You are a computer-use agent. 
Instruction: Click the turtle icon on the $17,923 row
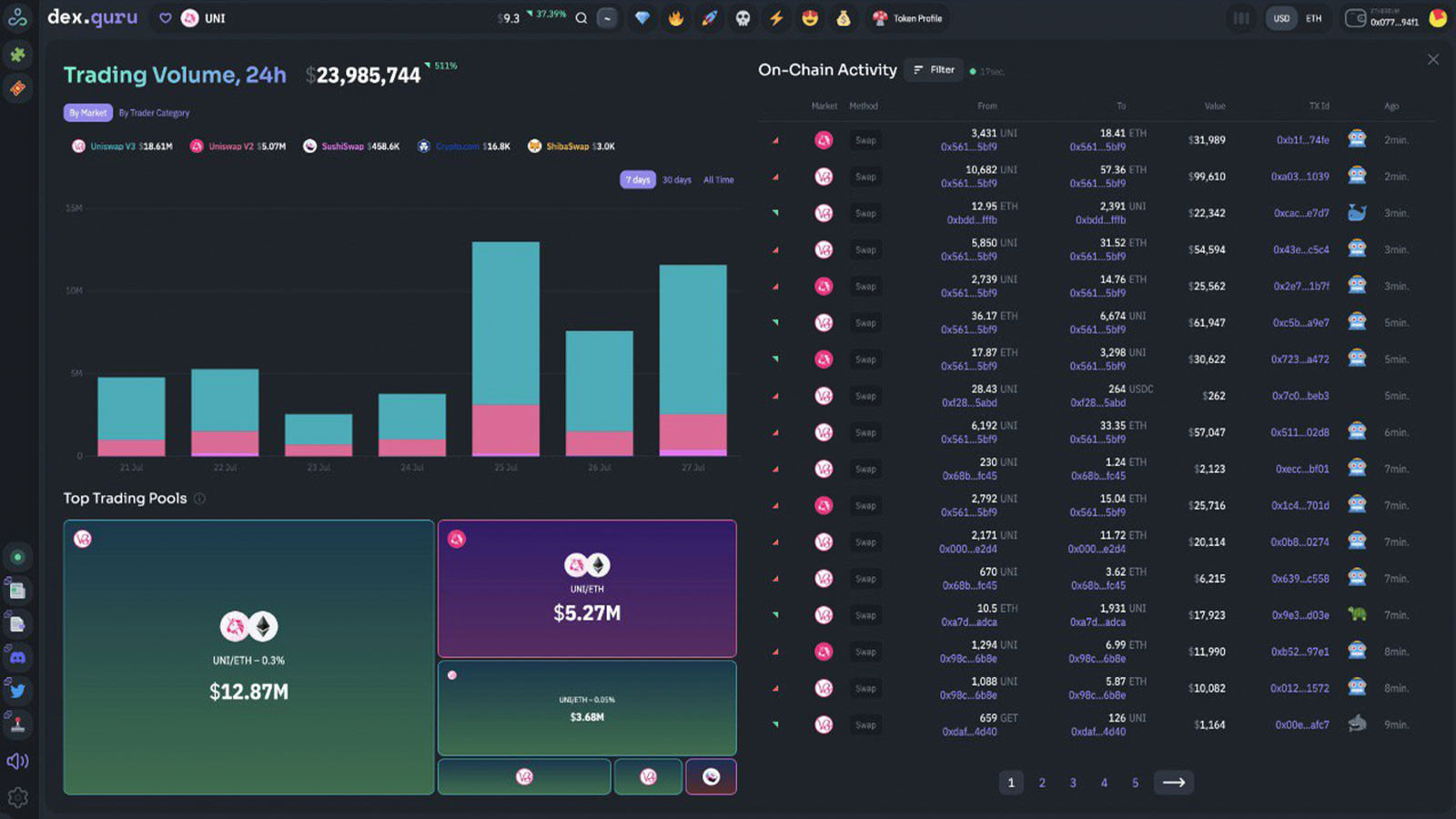(1357, 614)
